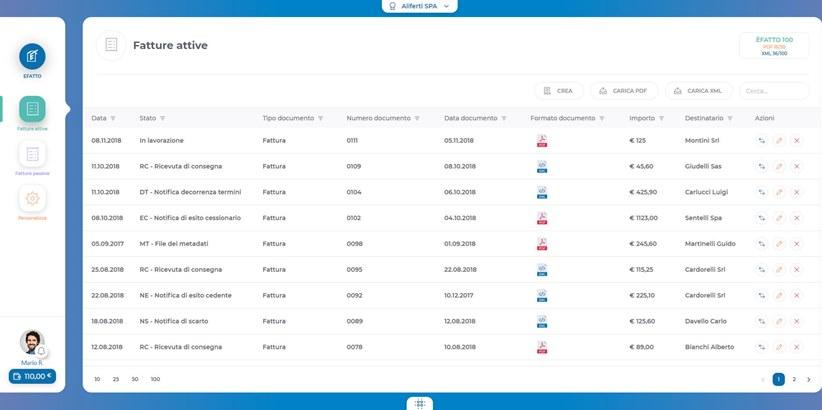Open the EFATTO app logo icon
This screenshot has height=410, width=822.
32,56
